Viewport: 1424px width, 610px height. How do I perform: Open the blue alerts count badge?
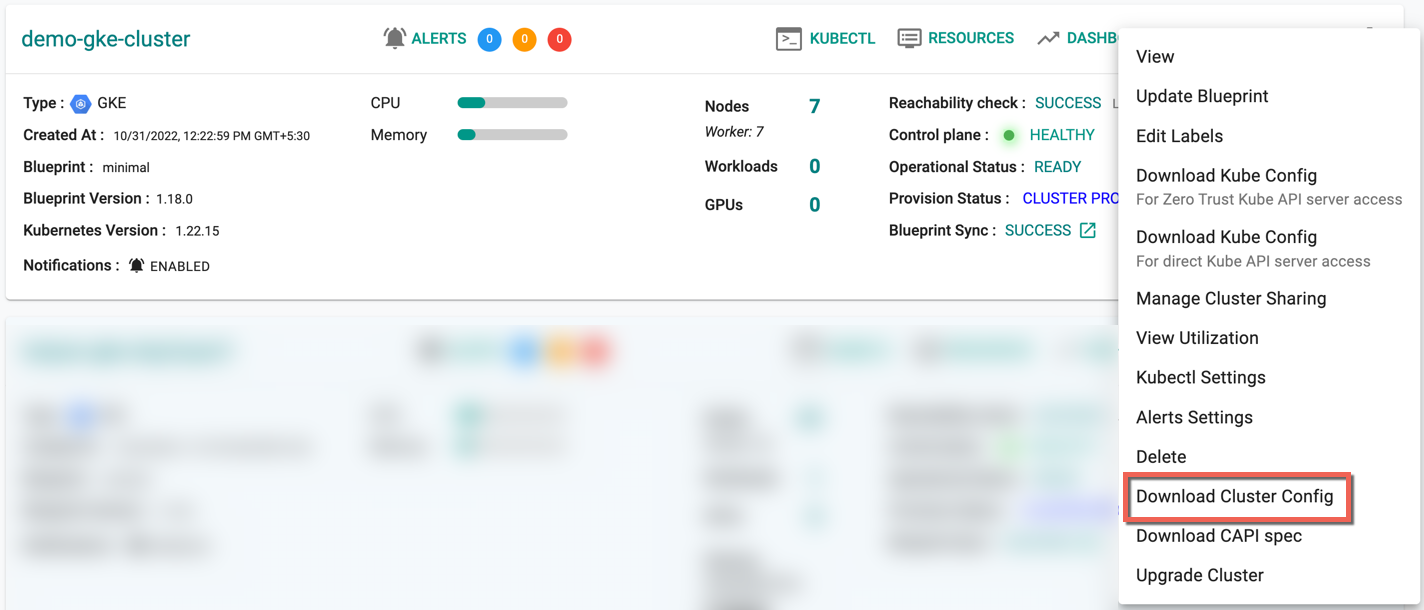tap(489, 40)
